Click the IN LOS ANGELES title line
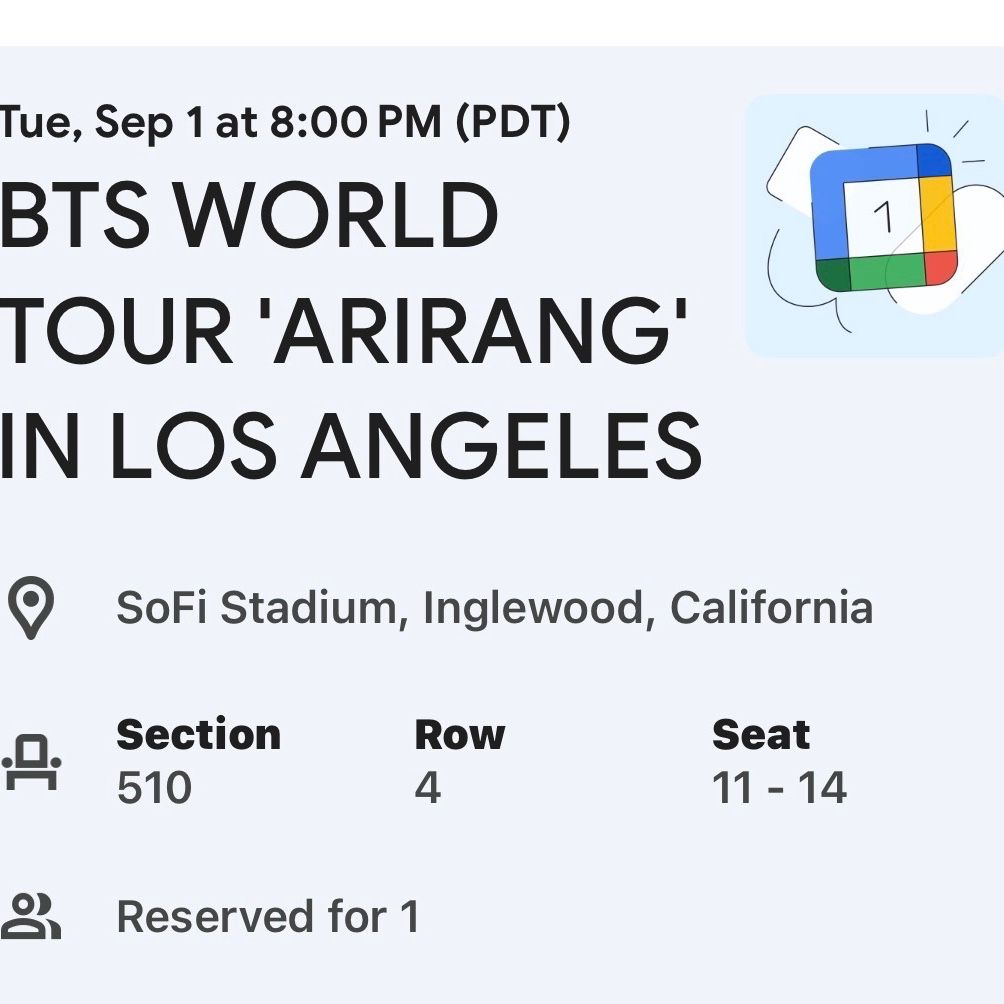Viewport: 1004px width, 1004px height. 351,446
